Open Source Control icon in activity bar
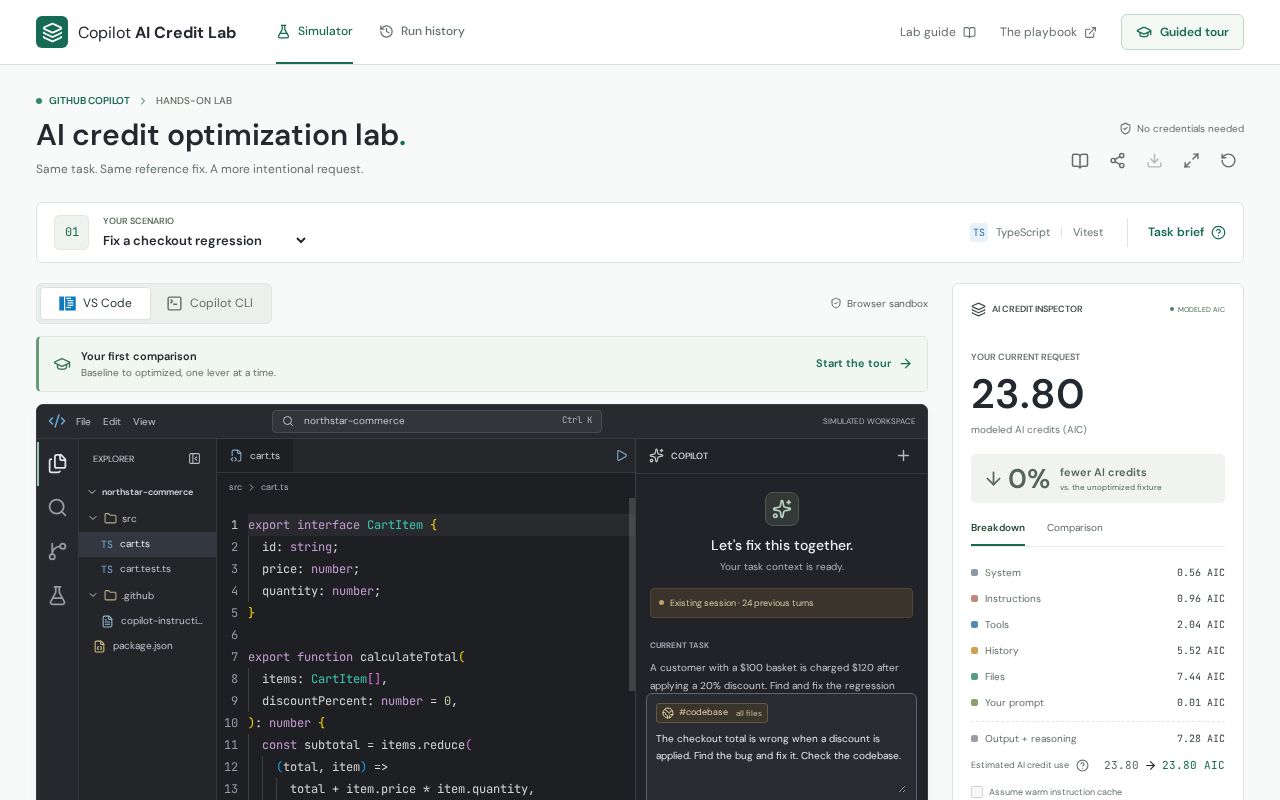The width and height of the screenshot is (1280, 800). pos(57,551)
